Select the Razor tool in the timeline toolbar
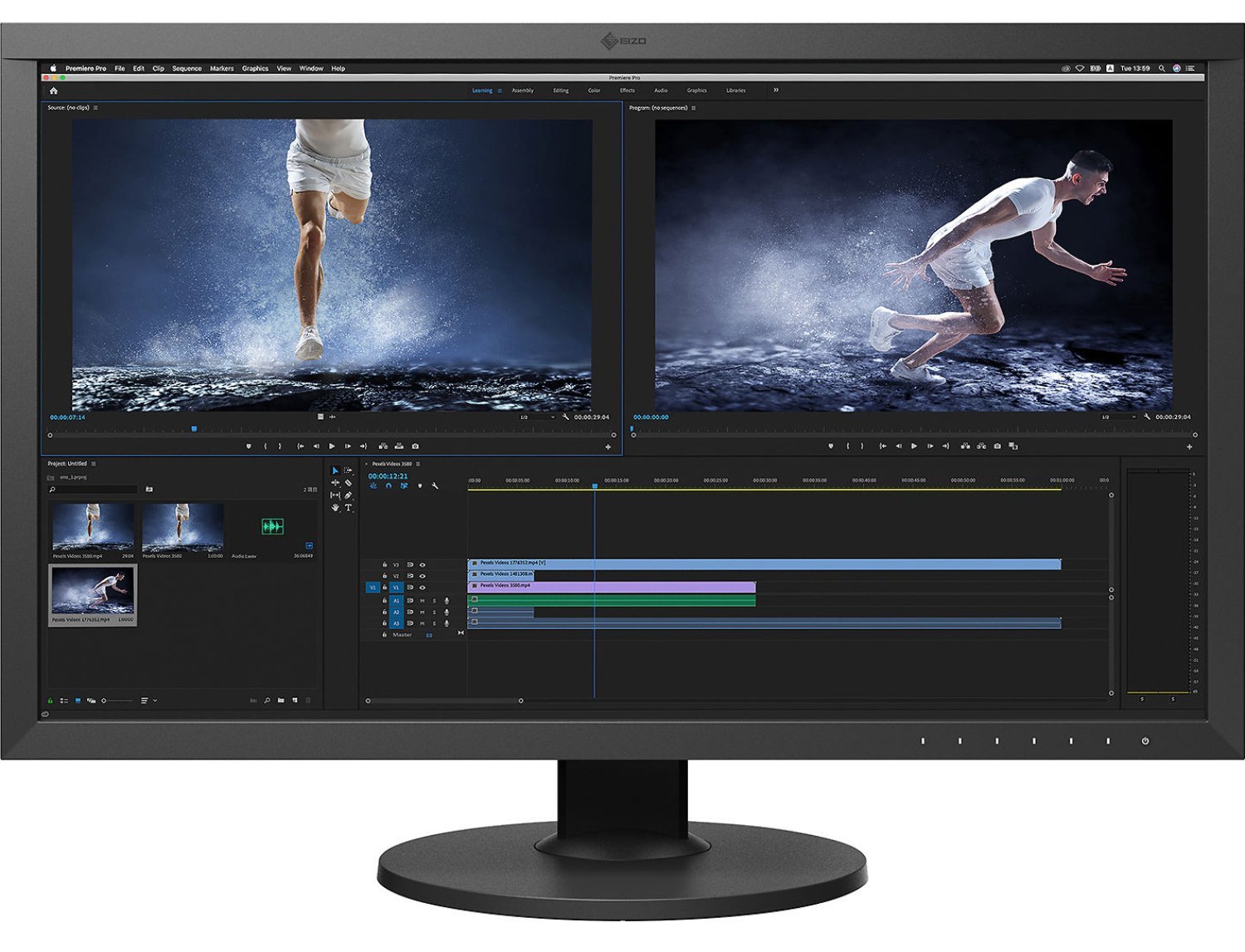 pyautogui.click(x=348, y=482)
